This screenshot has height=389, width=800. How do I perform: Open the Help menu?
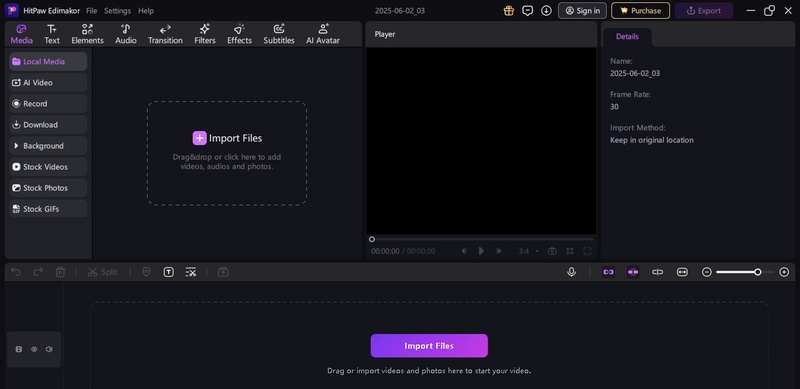pos(146,11)
